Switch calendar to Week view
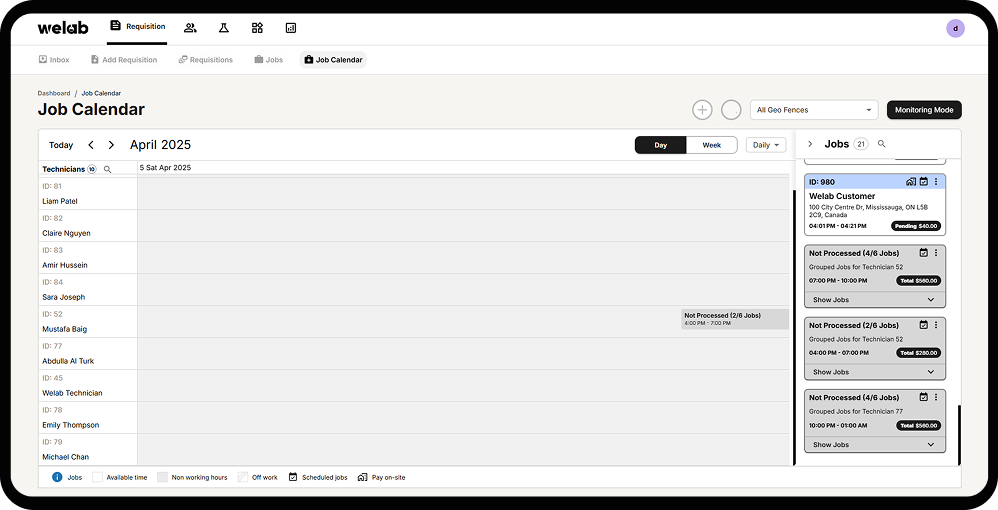Image resolution: width=998 pixels, height=510 pixels. tap(712, 145)
